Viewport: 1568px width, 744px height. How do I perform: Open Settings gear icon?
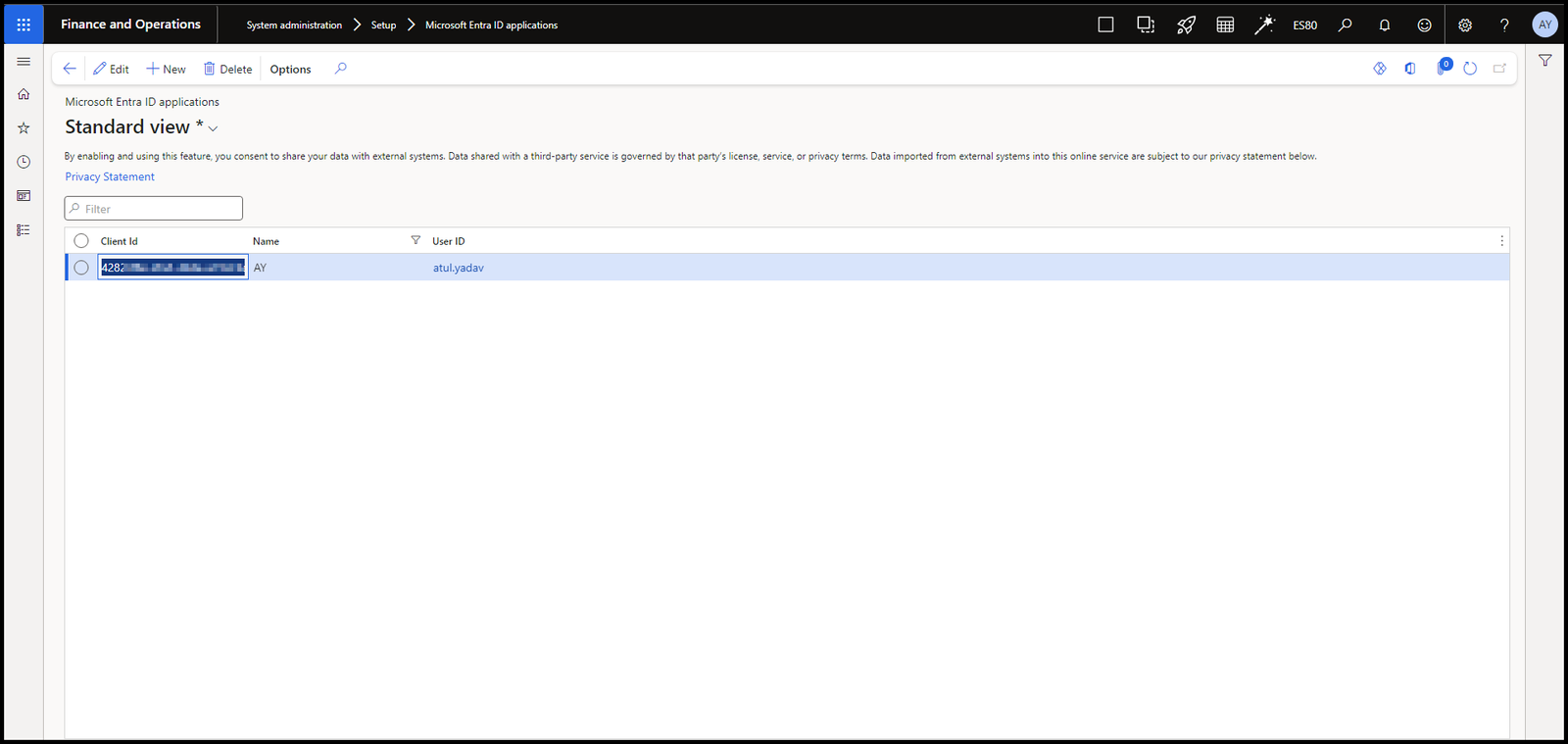[1465, 25]
